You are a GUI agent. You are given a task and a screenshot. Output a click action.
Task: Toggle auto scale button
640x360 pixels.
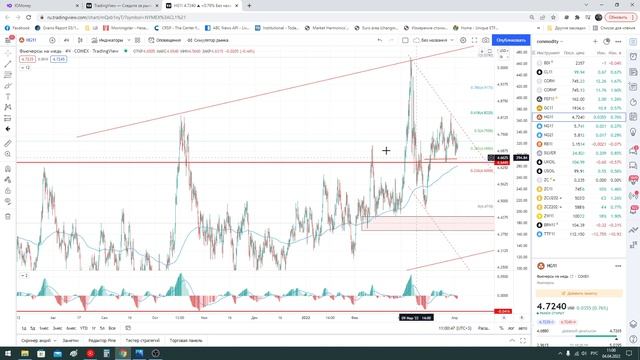[522, 328]
